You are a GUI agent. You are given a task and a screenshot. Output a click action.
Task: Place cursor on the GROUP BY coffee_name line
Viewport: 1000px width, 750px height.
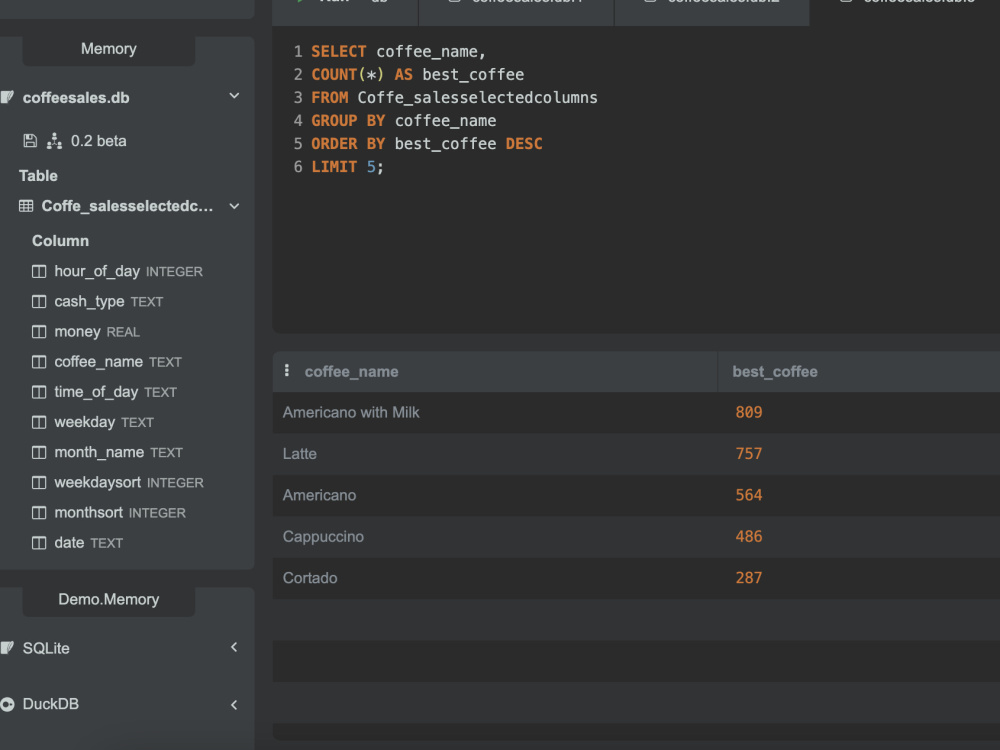pos(404,121)
